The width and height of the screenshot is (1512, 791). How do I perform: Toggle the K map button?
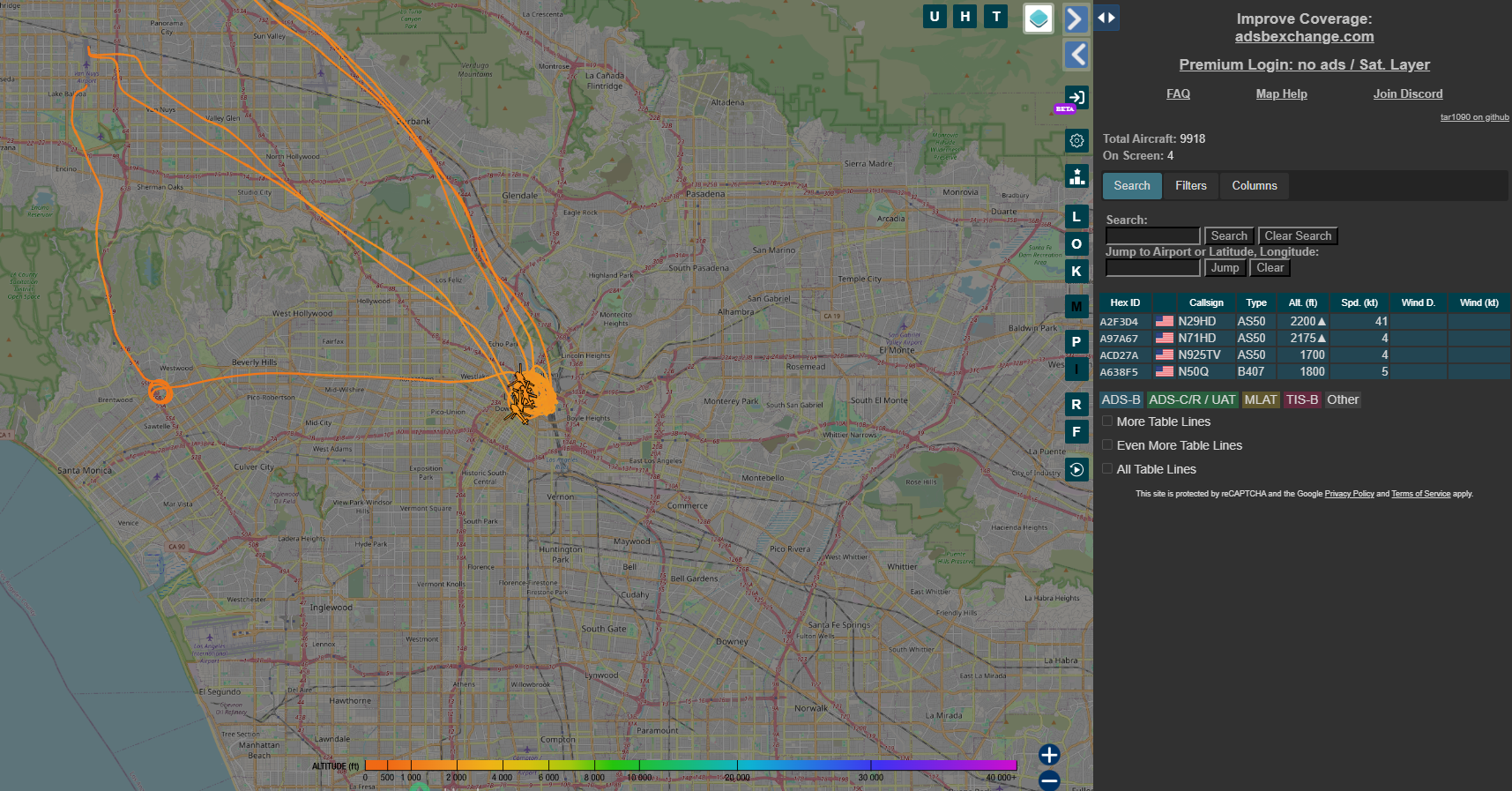coord(1076,272)
